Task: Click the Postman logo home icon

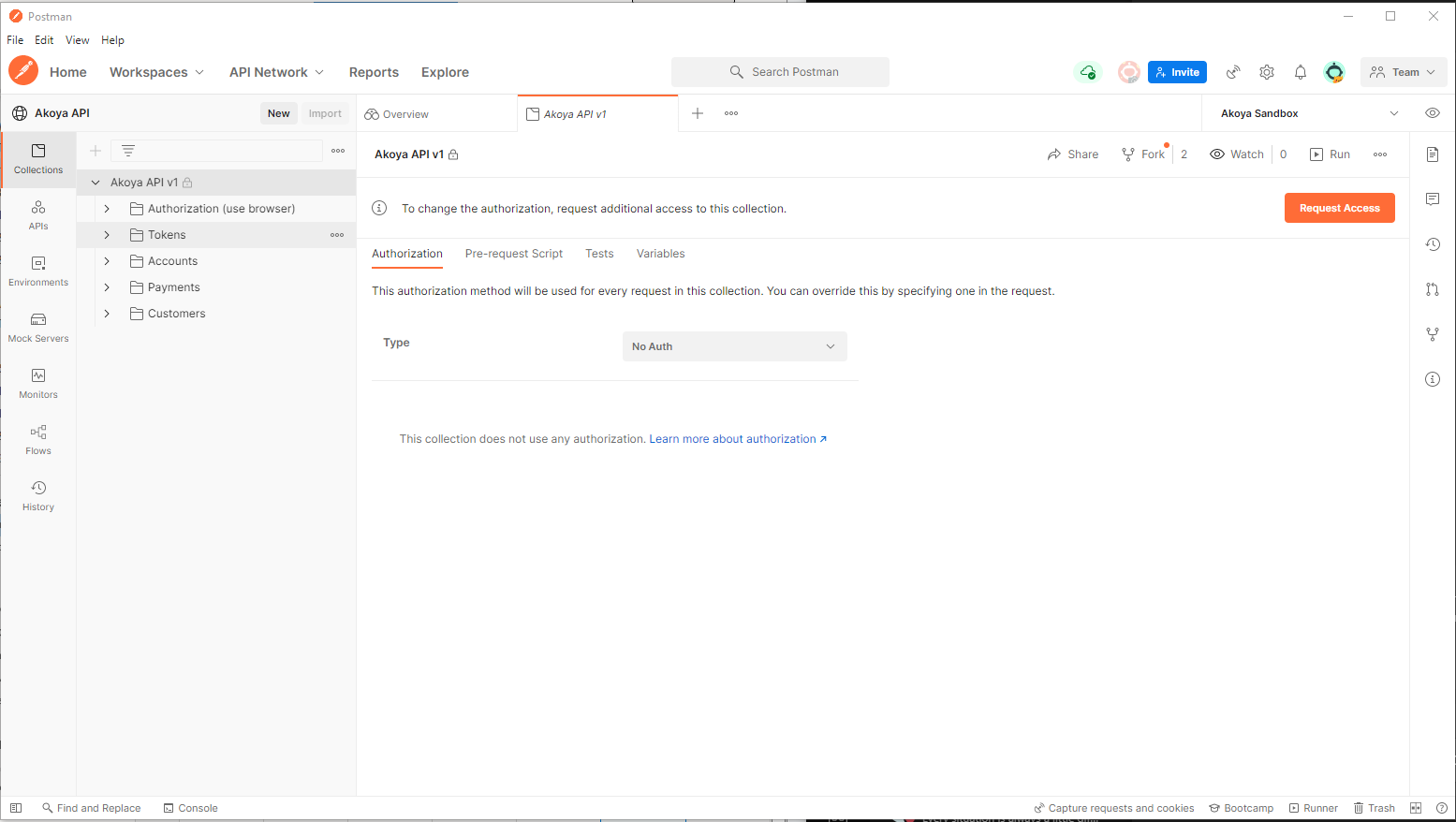Action: click(23, 71)
